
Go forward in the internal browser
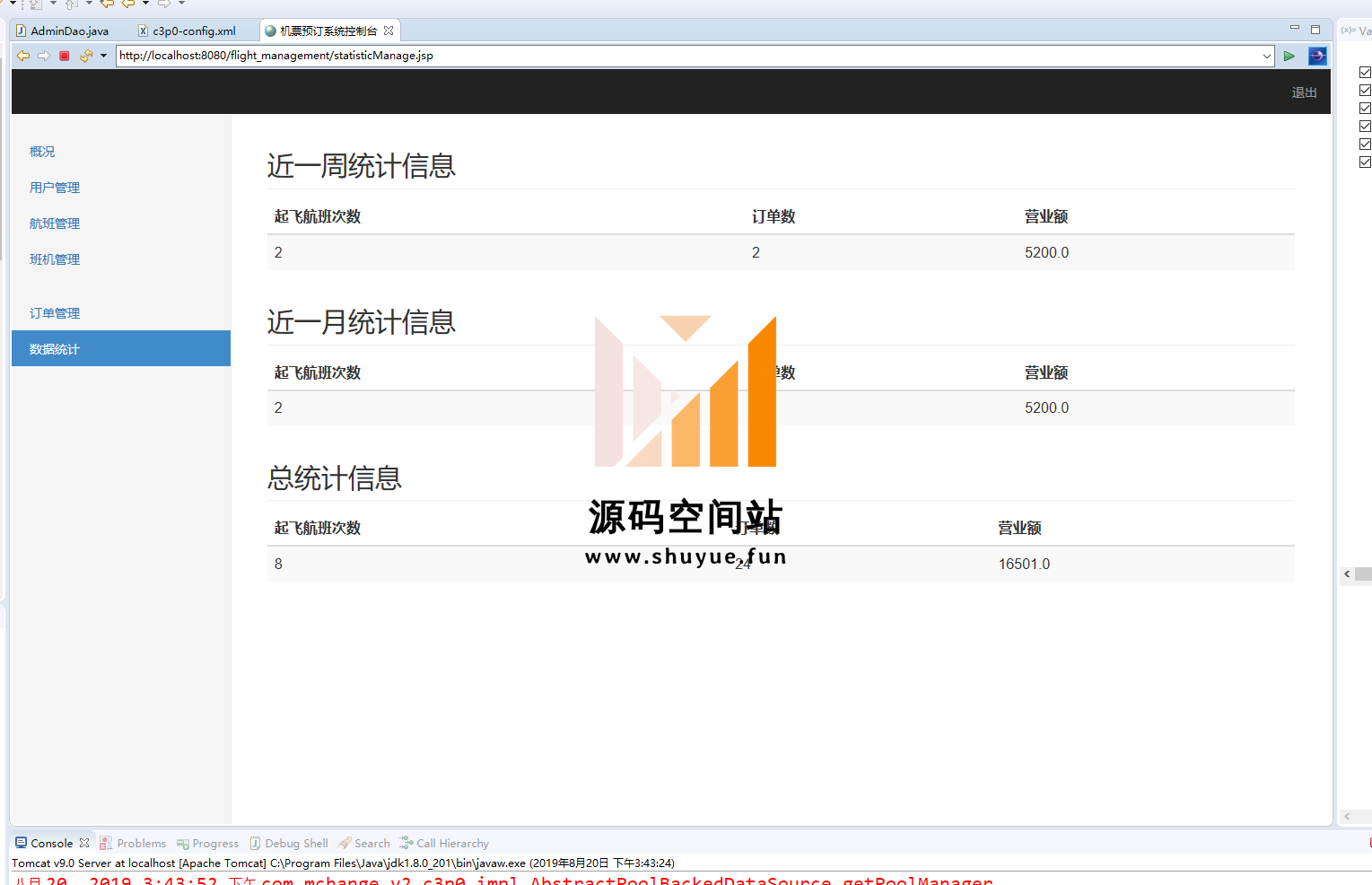(44, 56)
